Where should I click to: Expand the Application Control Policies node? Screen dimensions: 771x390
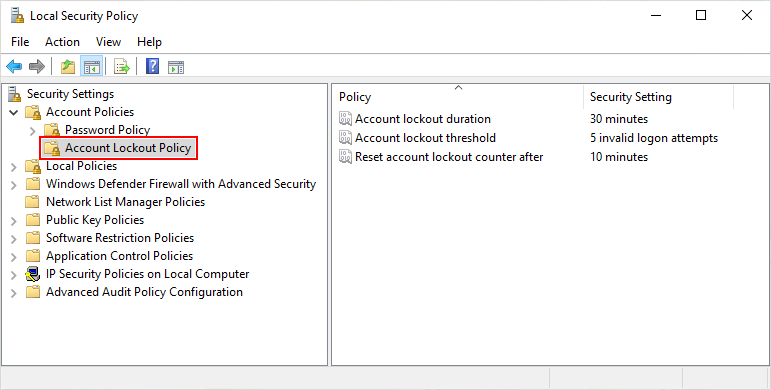pos(14,257)
